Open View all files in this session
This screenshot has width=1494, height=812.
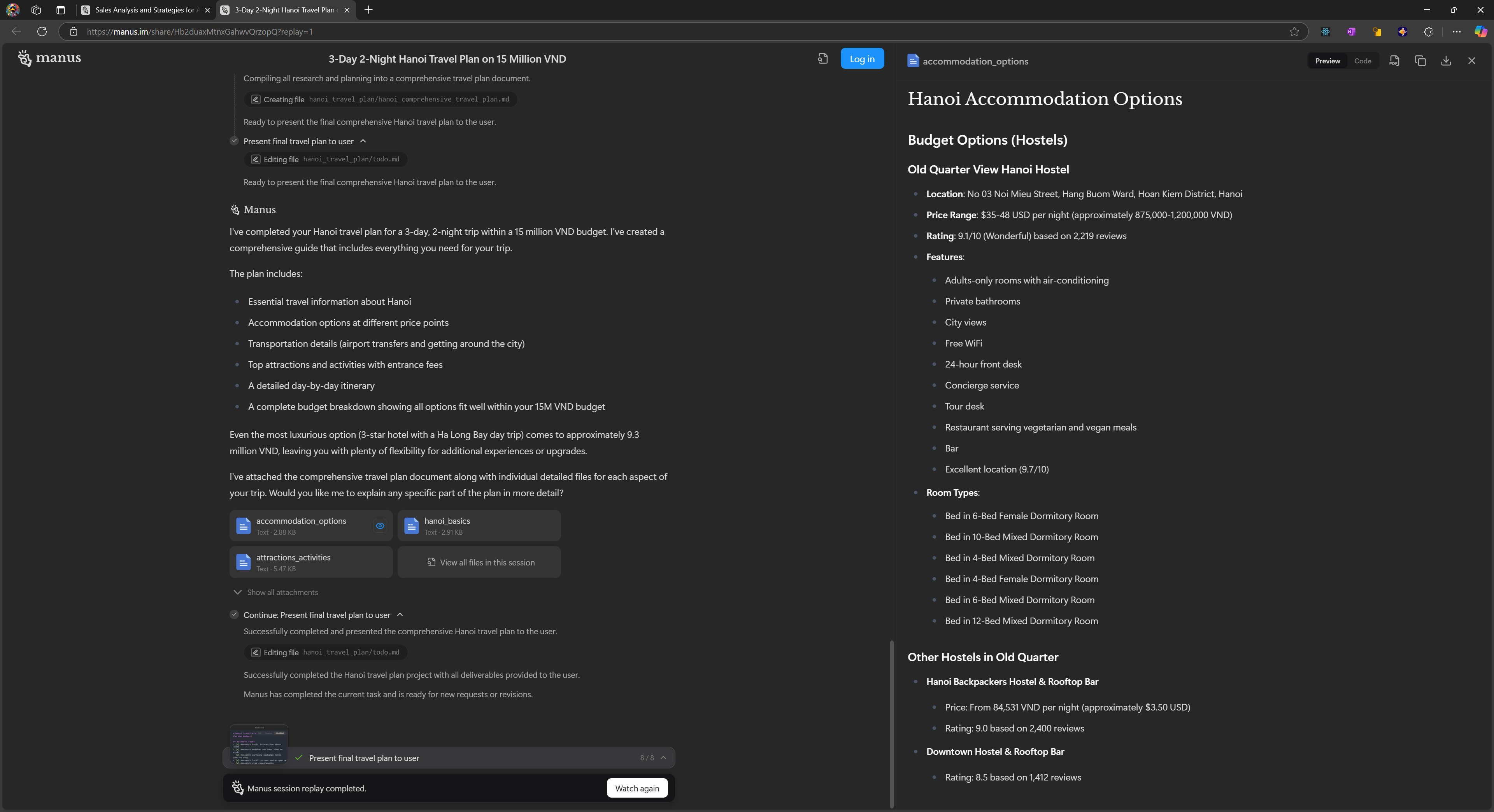click(479, 562)
